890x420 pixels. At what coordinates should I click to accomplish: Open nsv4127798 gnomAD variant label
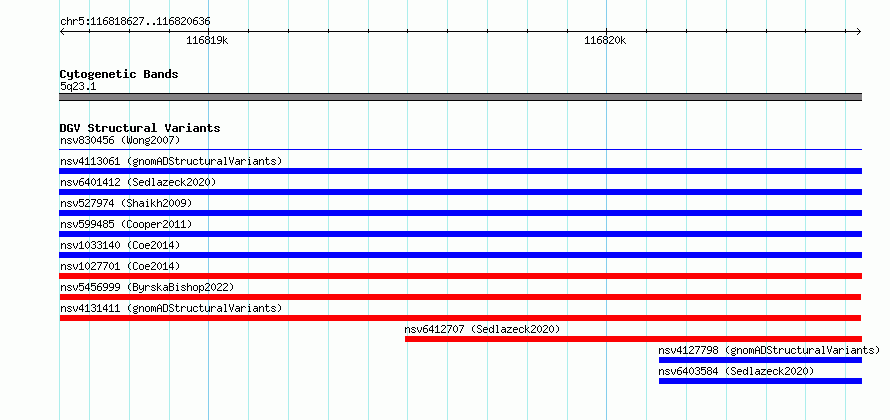coord(769,350)
